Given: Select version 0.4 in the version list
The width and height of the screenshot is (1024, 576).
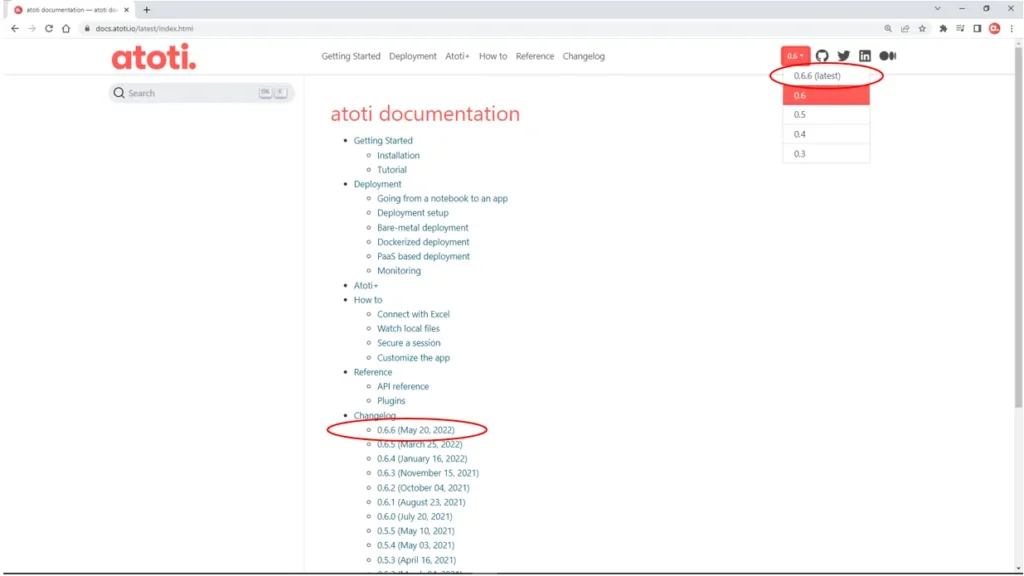Looking at the screenshot, I should coord(826,134).
